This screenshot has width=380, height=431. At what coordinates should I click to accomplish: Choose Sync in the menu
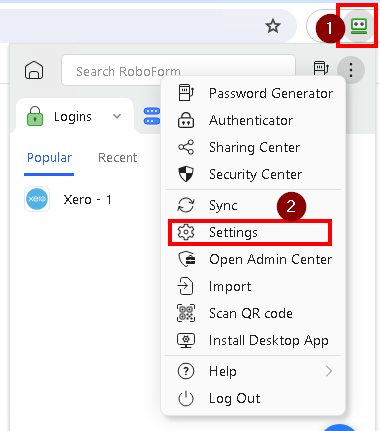[x=253, y=205]
